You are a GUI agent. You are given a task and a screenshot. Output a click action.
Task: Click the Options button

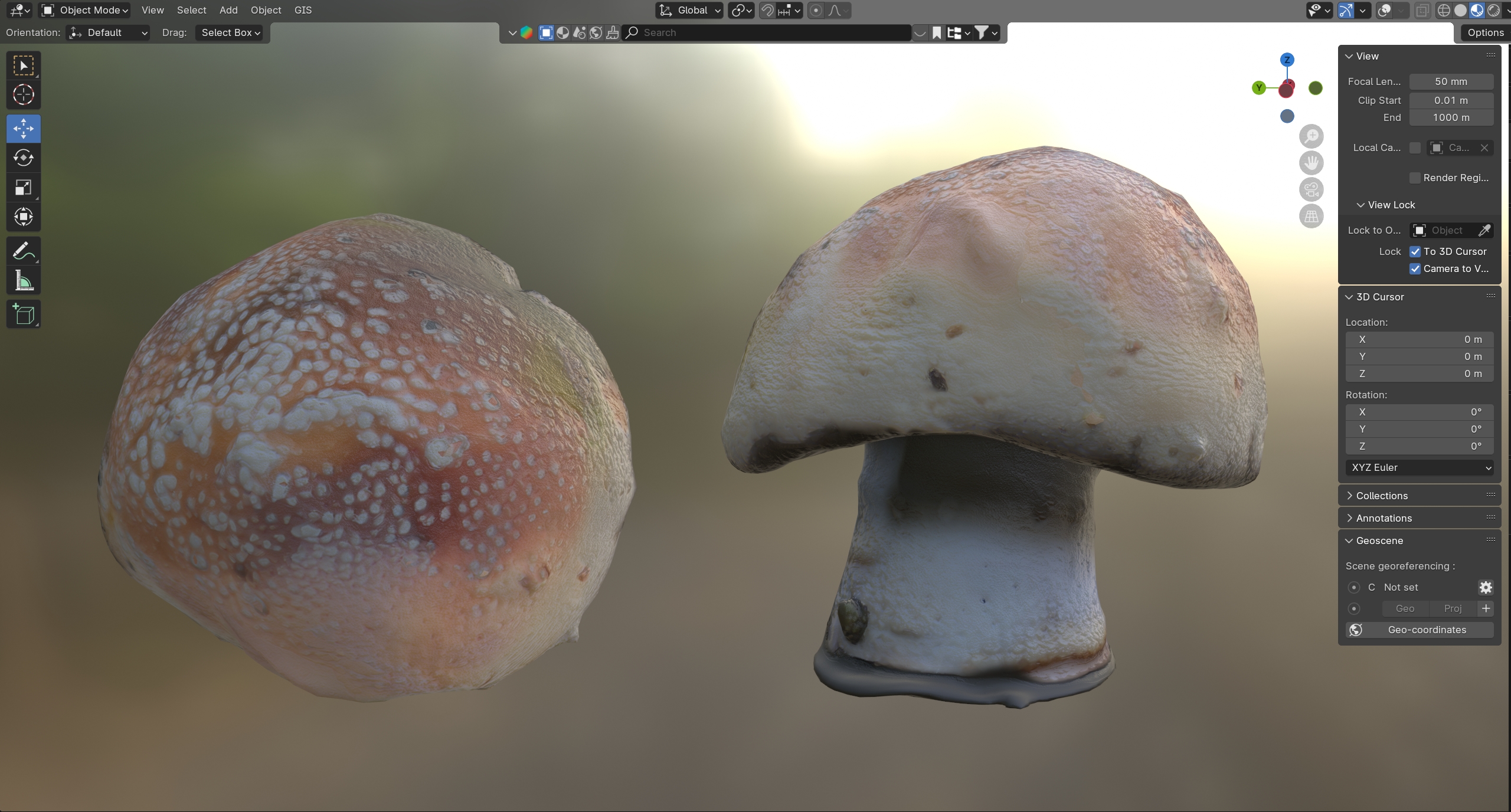pyautogui.click(x=1485, y=32)
